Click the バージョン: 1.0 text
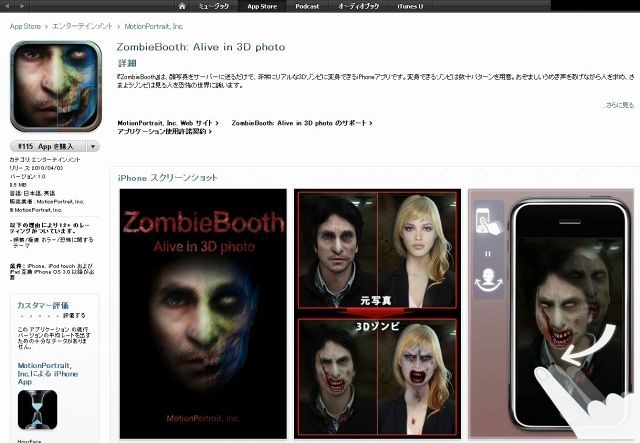This screenshot has height=443, width=640. (x=27, y=176)
